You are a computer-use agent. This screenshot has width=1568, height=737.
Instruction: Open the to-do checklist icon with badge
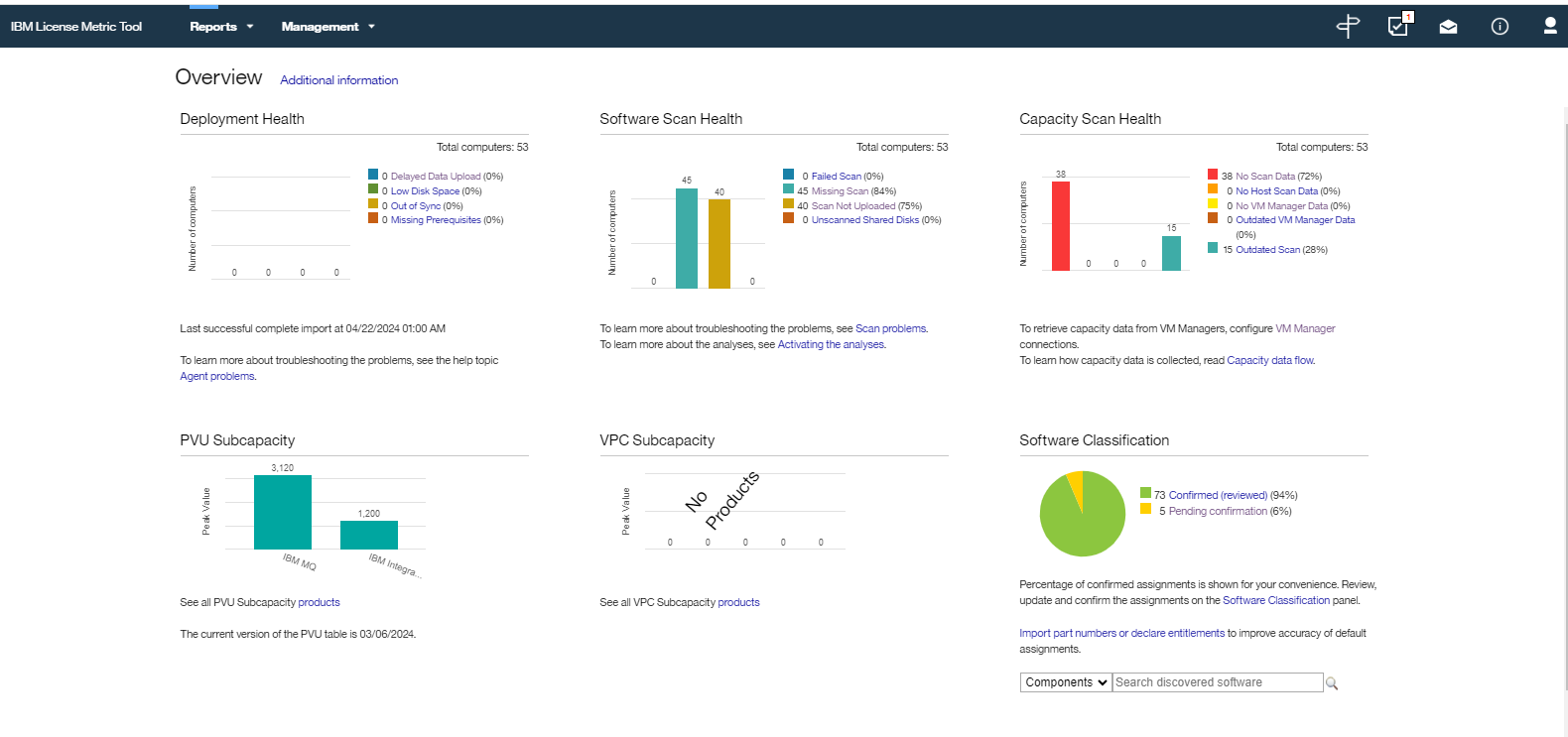(x=1399, y=25)
